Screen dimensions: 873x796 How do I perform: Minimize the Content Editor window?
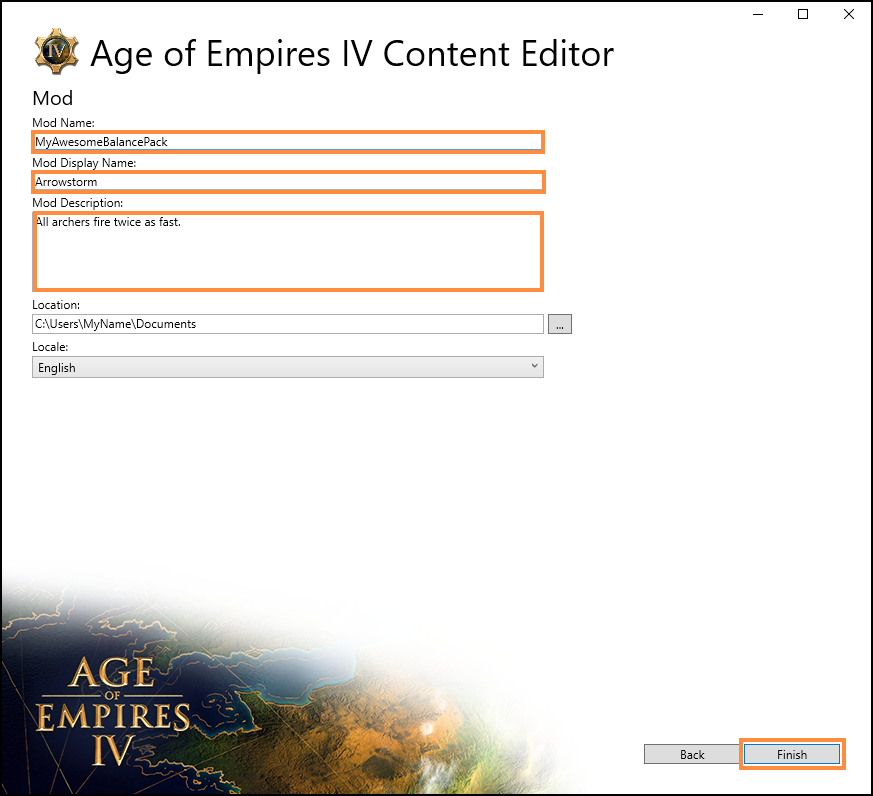pos(758,14)
